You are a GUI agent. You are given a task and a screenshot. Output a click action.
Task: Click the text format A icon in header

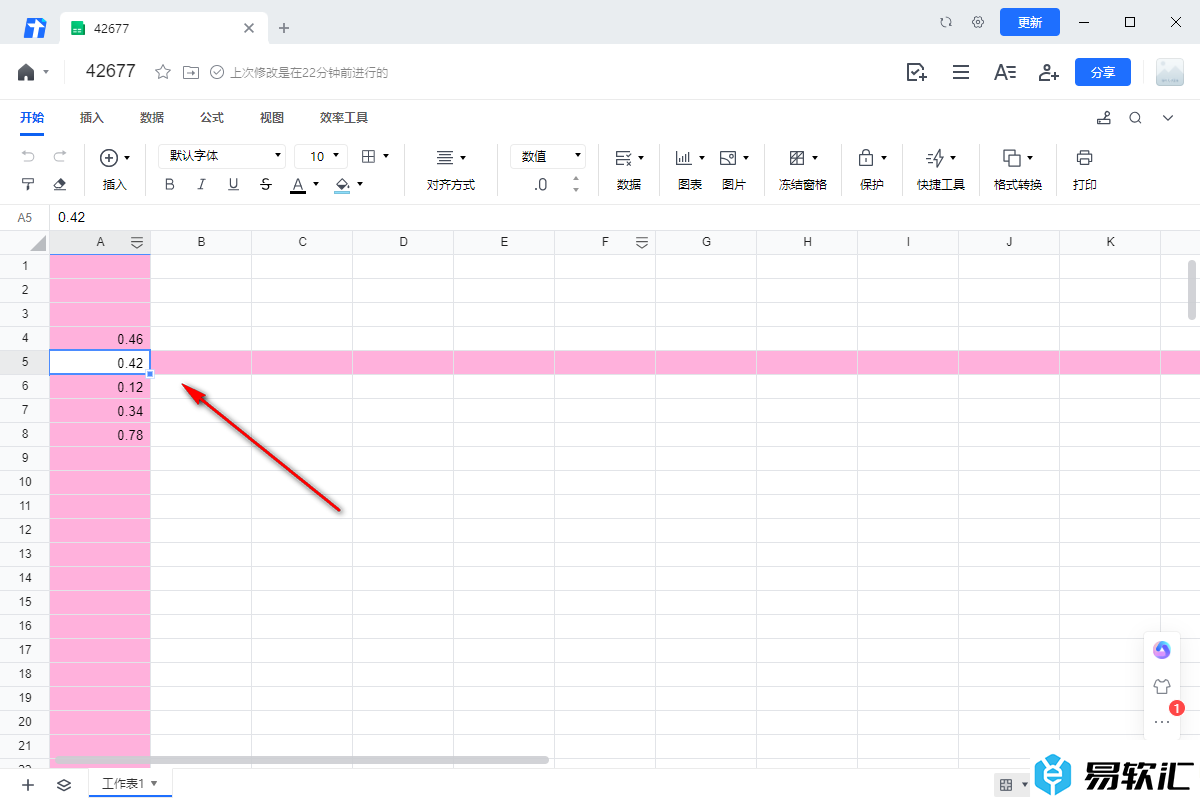pos(1005,72)
